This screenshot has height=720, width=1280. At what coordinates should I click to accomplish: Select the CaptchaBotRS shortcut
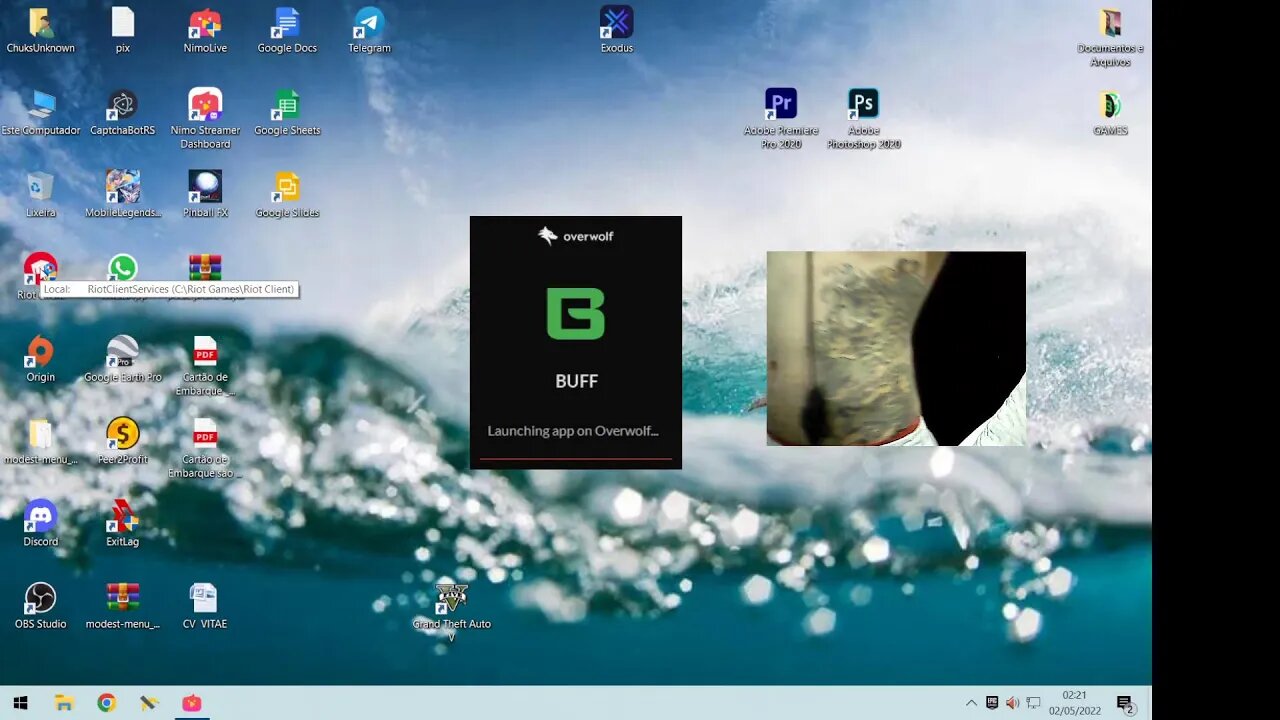[x=122, y=112]
